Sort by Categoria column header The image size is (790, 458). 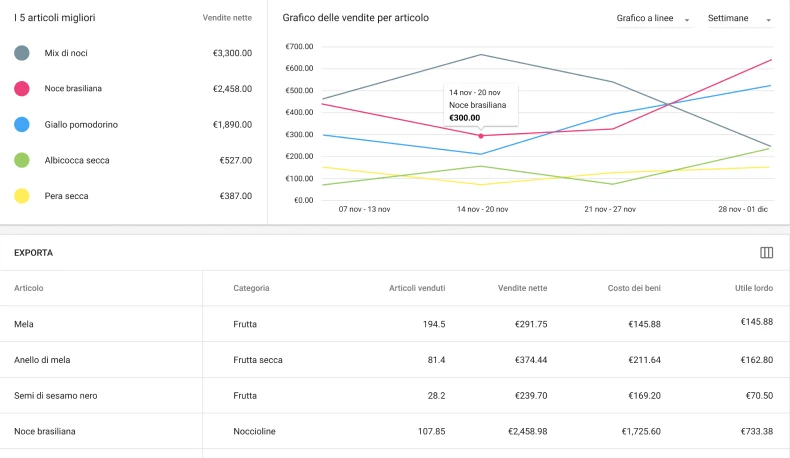tap(251, 288)
